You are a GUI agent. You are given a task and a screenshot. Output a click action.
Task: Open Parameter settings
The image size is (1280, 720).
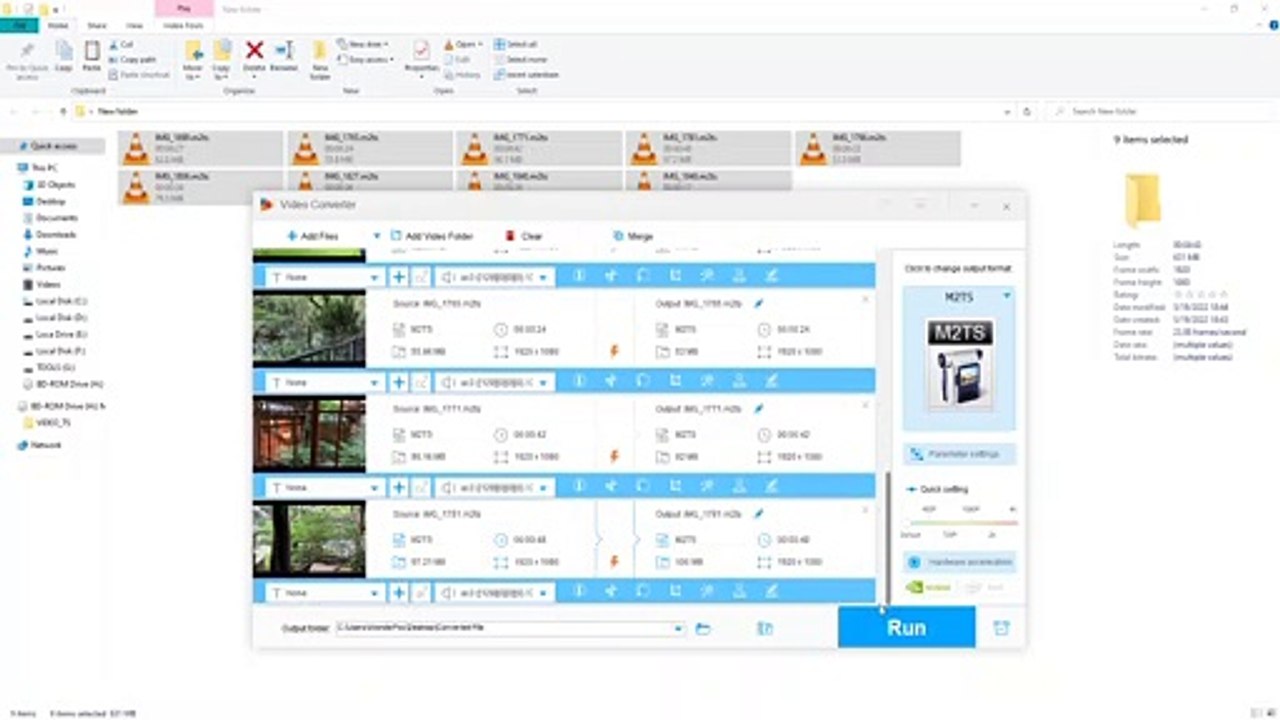[x=959, y=454]
